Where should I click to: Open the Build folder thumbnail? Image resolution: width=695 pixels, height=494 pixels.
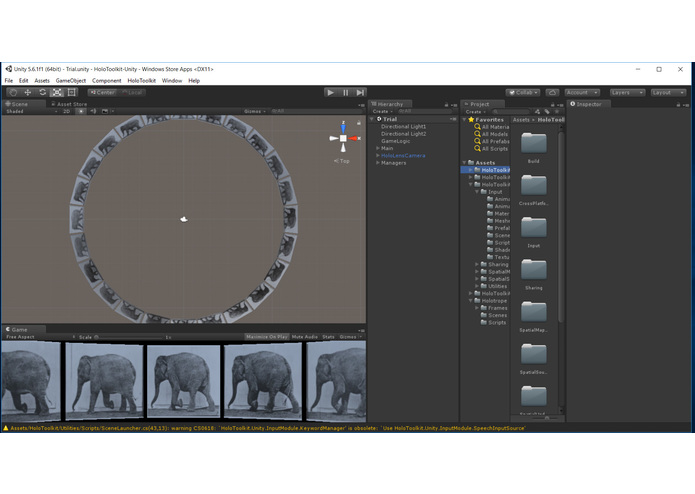534,143
